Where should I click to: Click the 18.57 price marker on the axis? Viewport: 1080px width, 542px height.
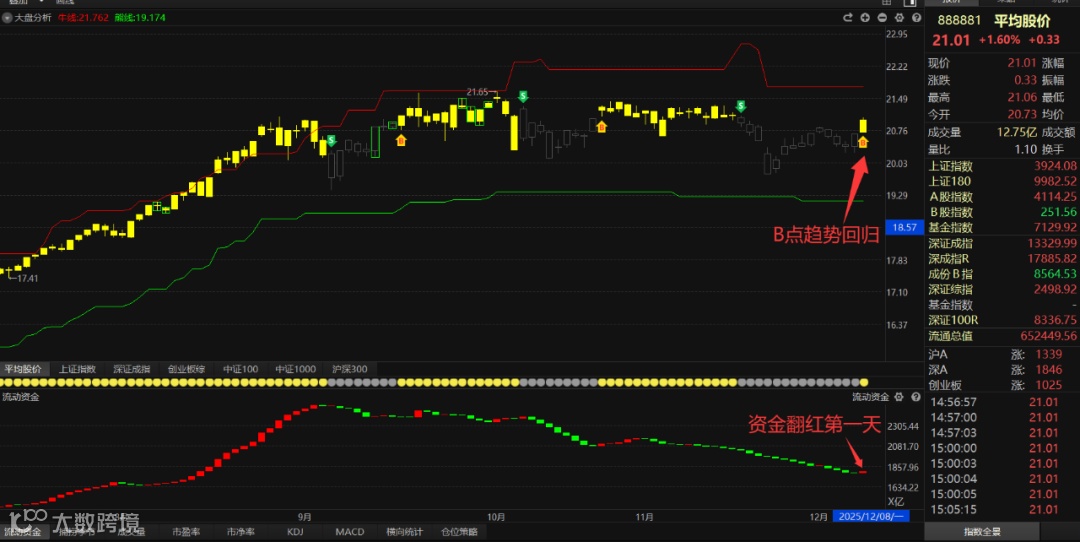pos(904,227)
